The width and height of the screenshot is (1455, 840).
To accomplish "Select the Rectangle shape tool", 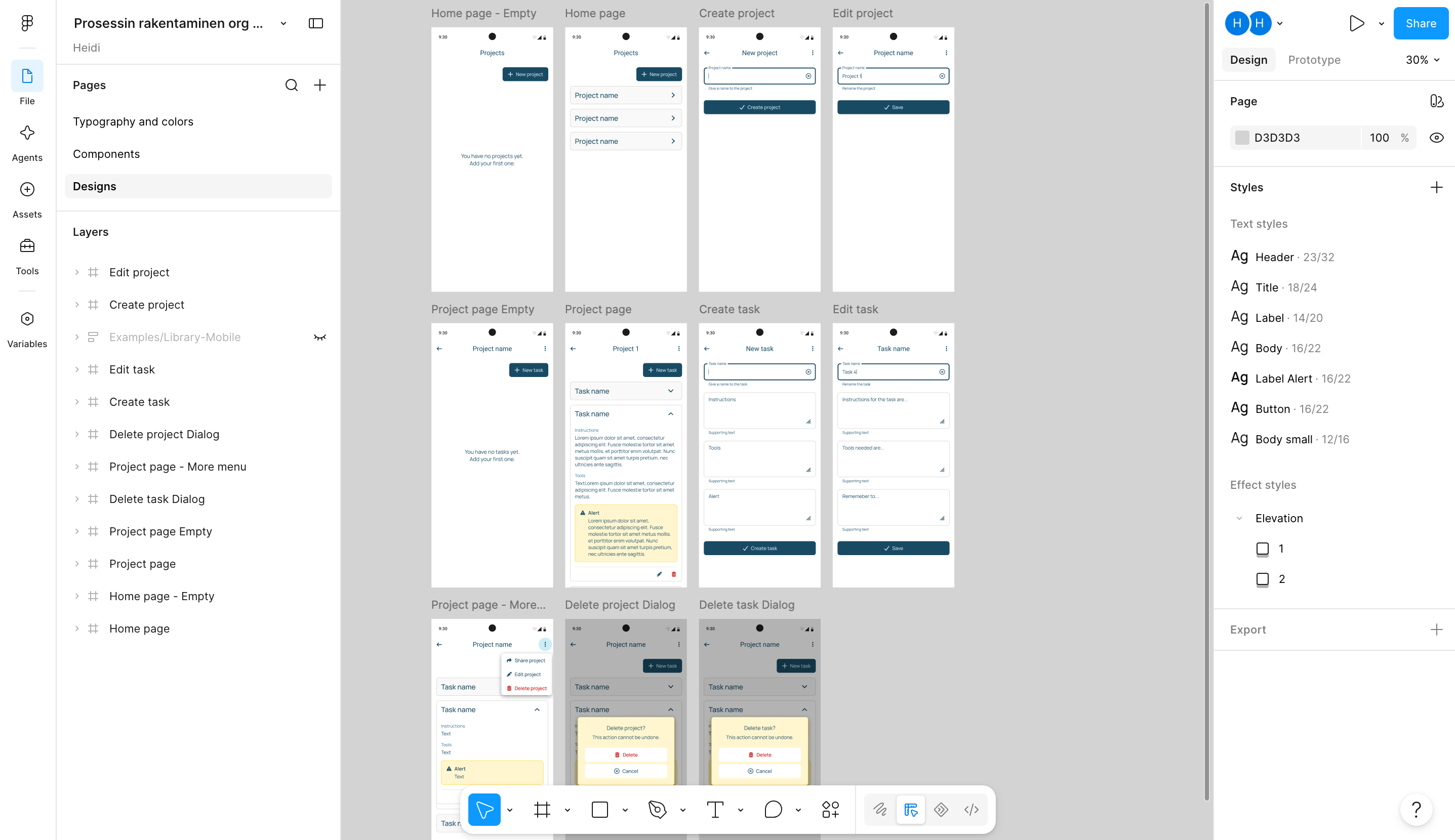I will (599, 810).
